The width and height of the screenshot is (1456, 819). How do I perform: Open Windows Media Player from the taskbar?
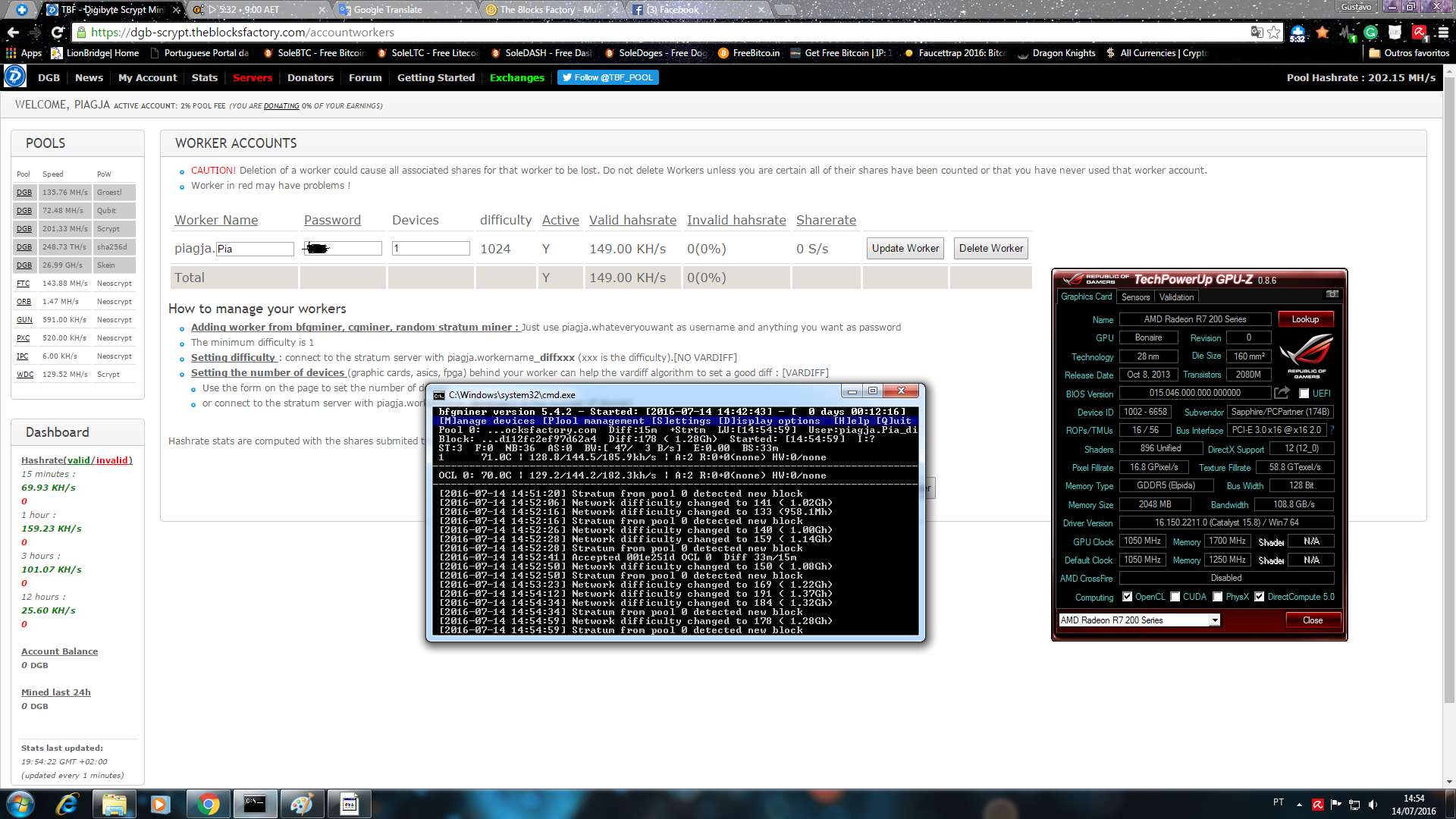(x=161, y=804)
